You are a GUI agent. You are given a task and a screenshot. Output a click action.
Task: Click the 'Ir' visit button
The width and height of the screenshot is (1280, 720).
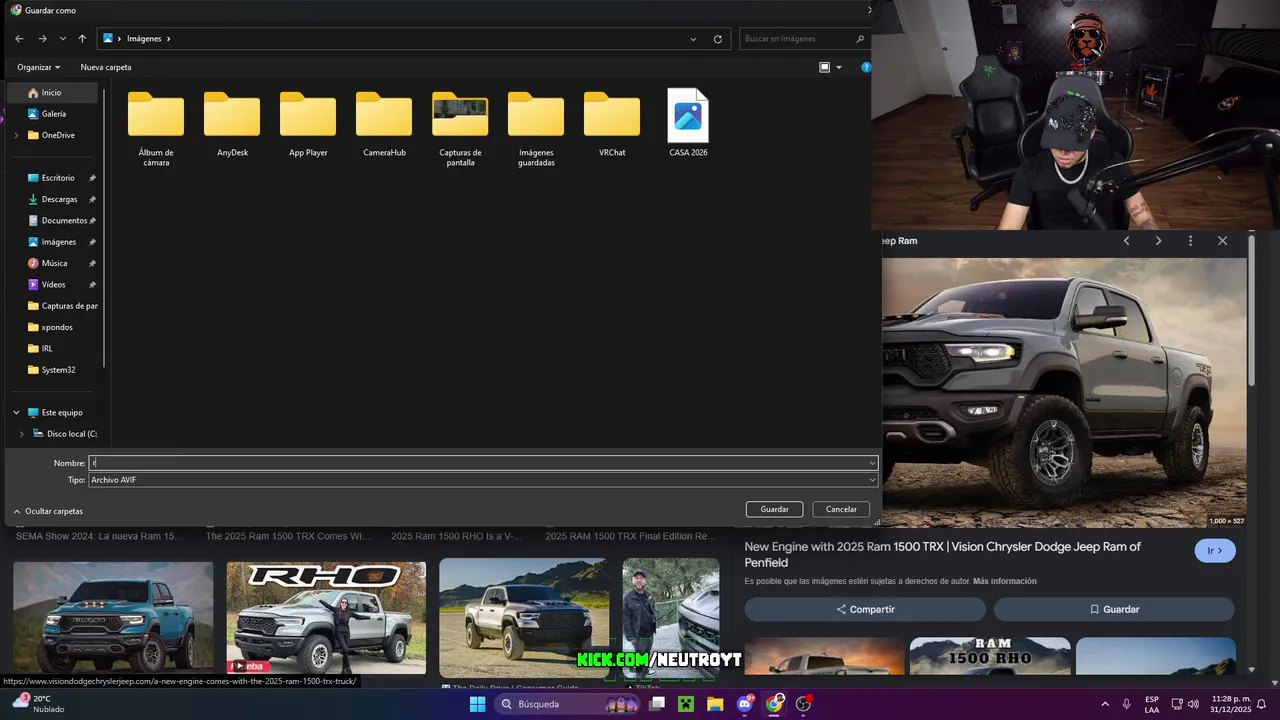click(x=1215, y=550)
